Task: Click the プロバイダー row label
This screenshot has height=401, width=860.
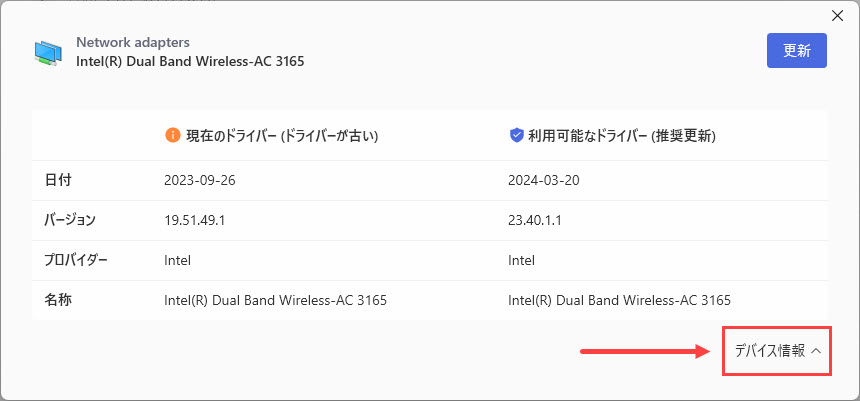Action: (76, 260)
